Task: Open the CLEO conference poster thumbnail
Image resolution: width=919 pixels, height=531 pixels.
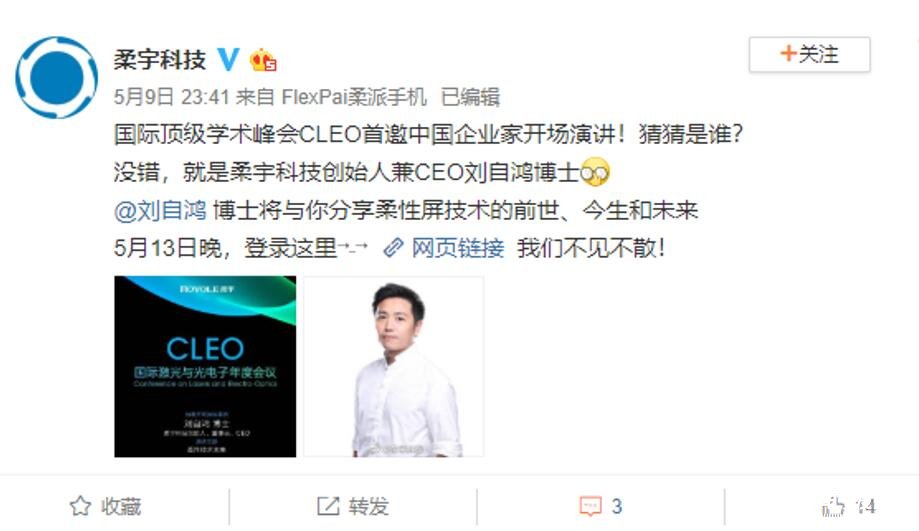Action: 205,366
